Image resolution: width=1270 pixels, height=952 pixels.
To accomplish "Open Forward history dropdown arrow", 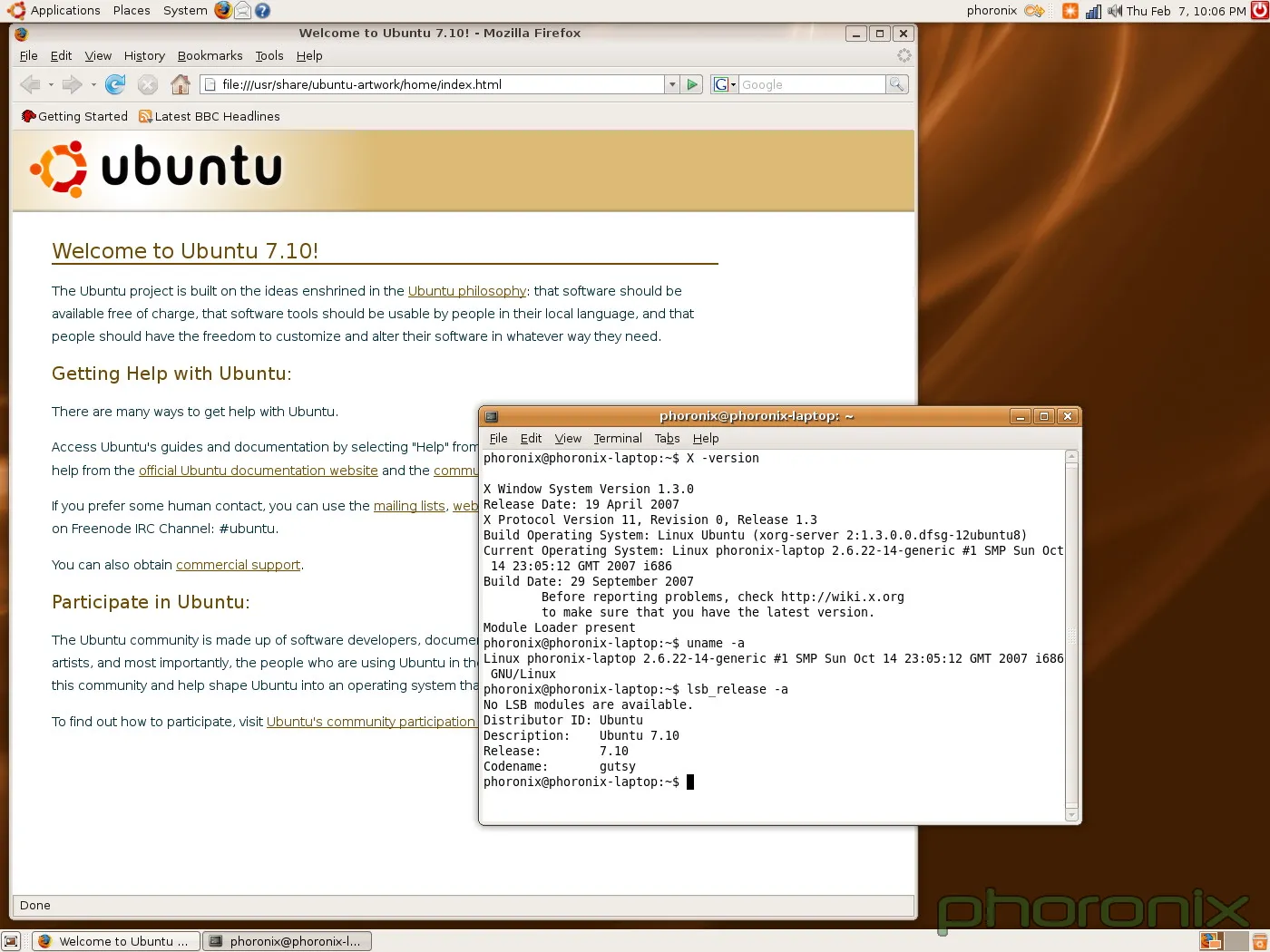I will pyautogui.click(x=93, y=84).
